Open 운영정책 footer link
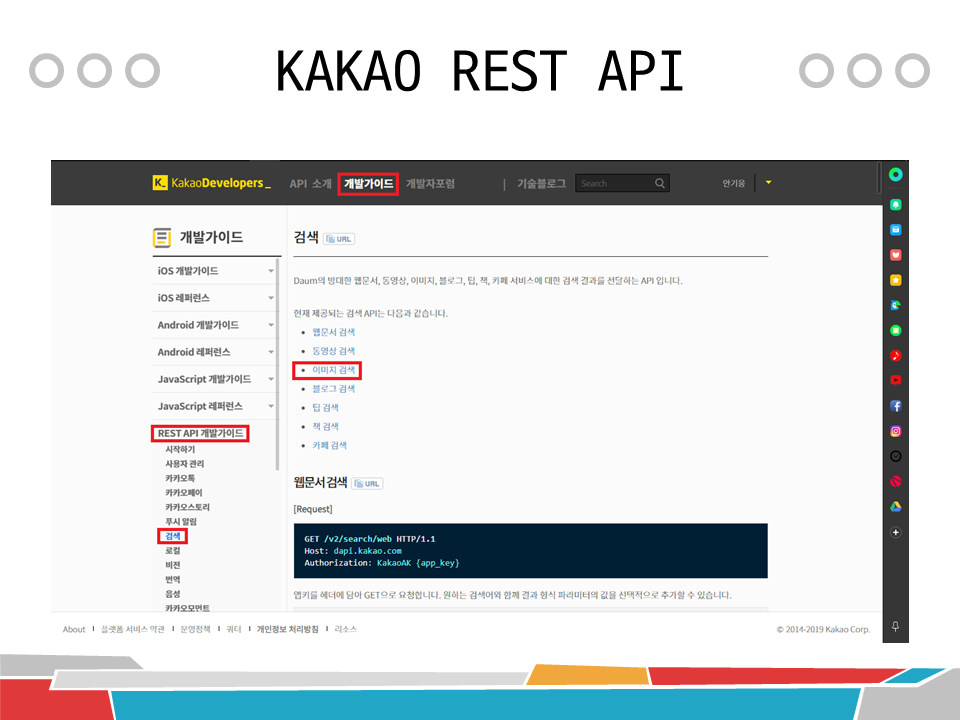 [195, 629]
